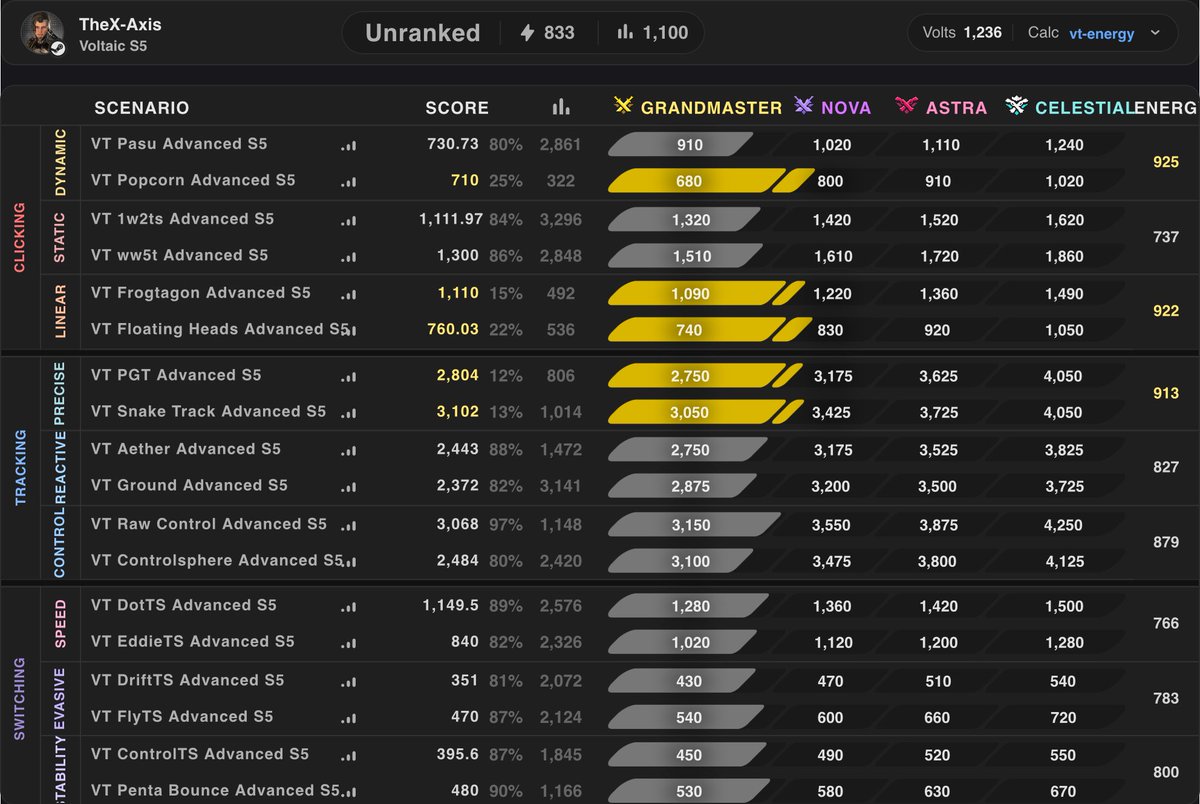Click the 925 energy value for Dynamic
1200x804 pixels.
[1166, 162]
